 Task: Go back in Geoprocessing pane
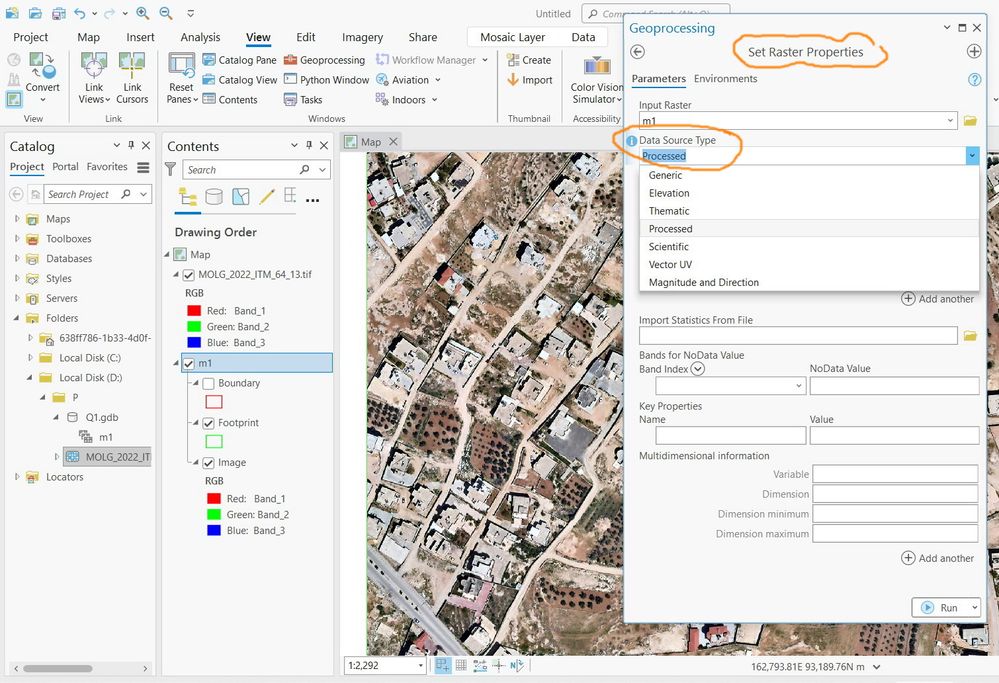pyautogui.click(x=637, y=52)
